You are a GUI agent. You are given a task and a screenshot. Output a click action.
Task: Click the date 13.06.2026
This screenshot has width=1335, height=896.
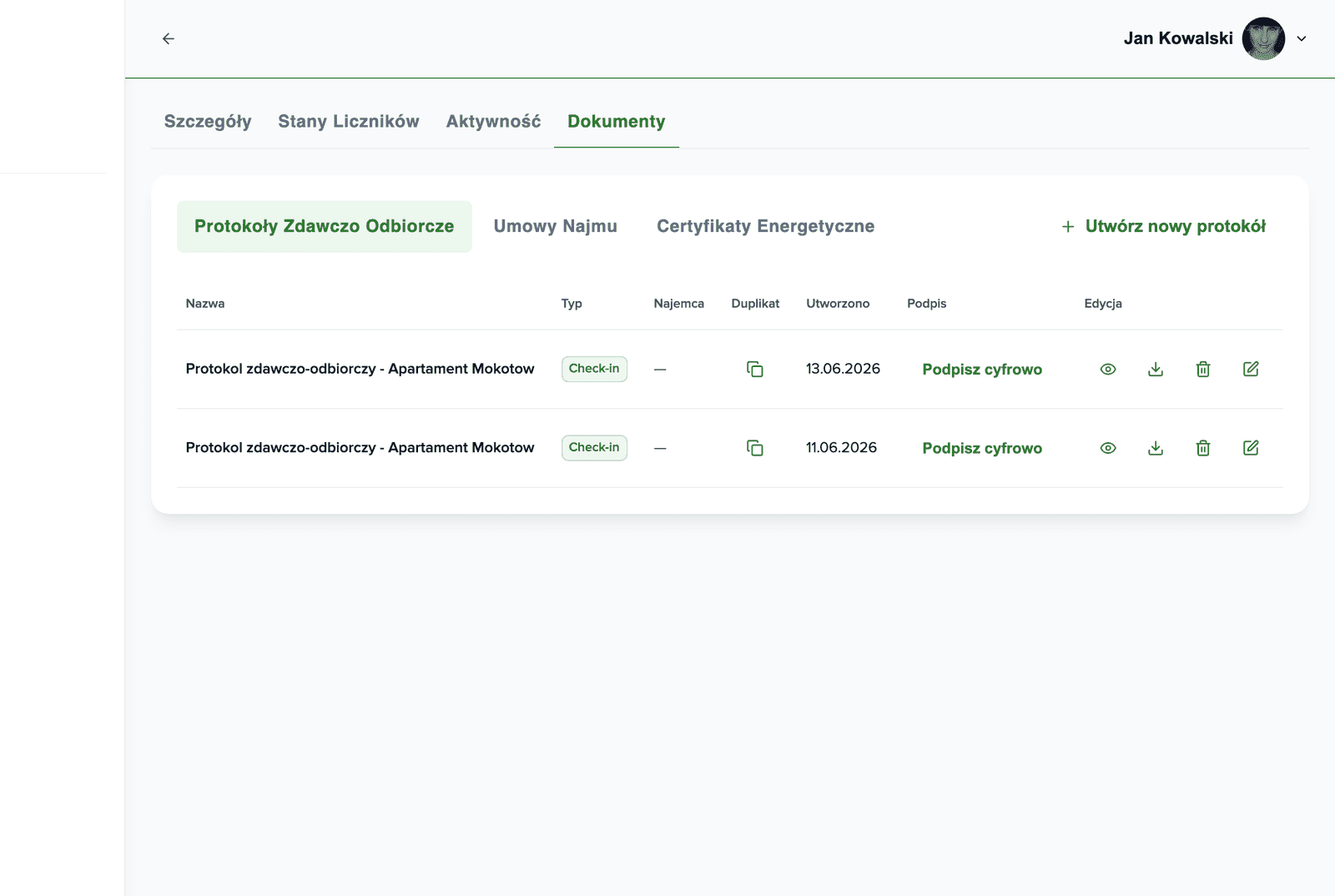[843, 369]
